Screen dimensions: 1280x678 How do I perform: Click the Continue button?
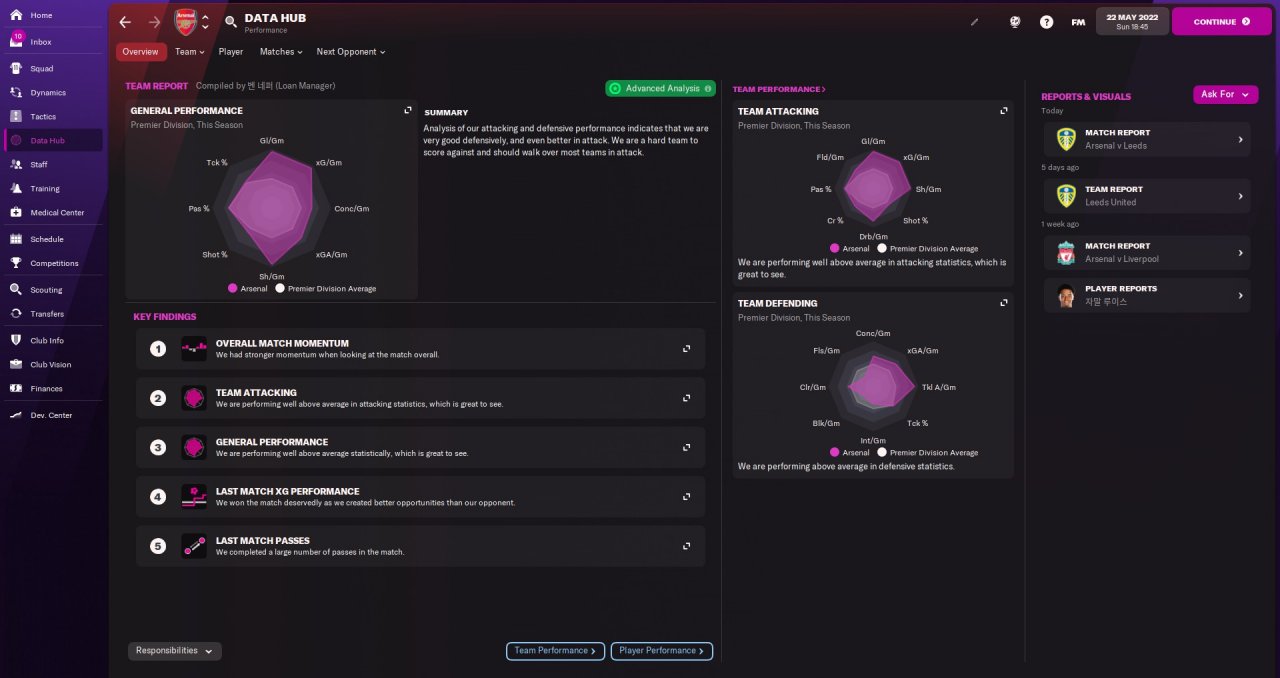point(1222,22)
